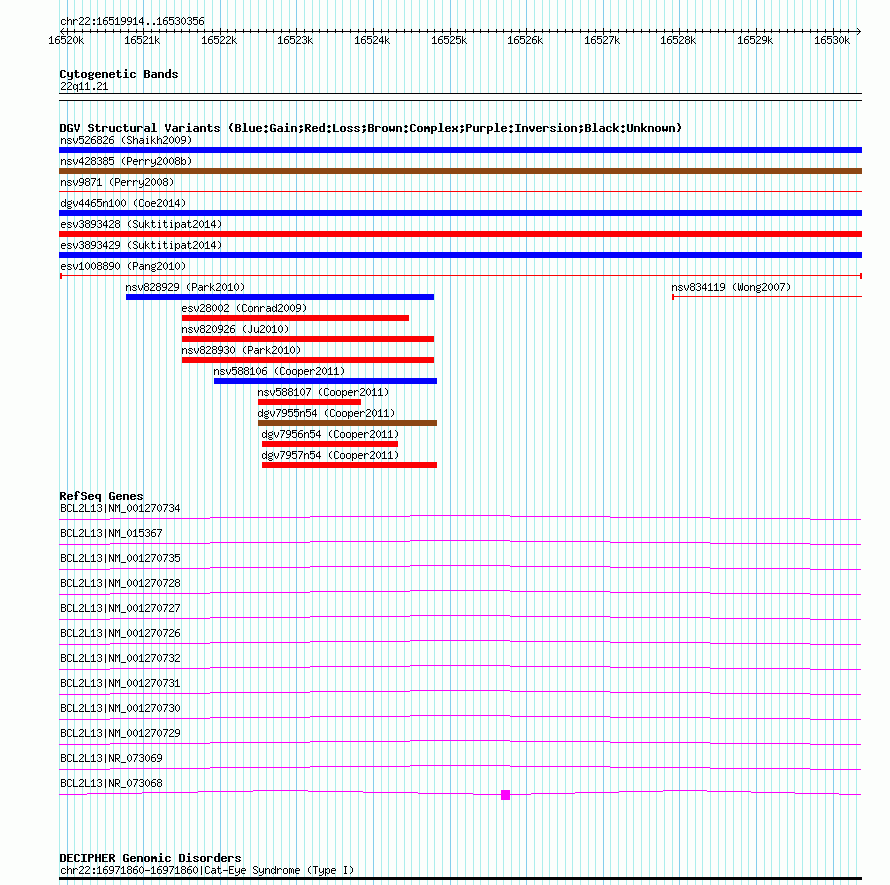
Task: Click the esv3893428 (Suktitipat2014) red loss bar
Action: [460, 234]
